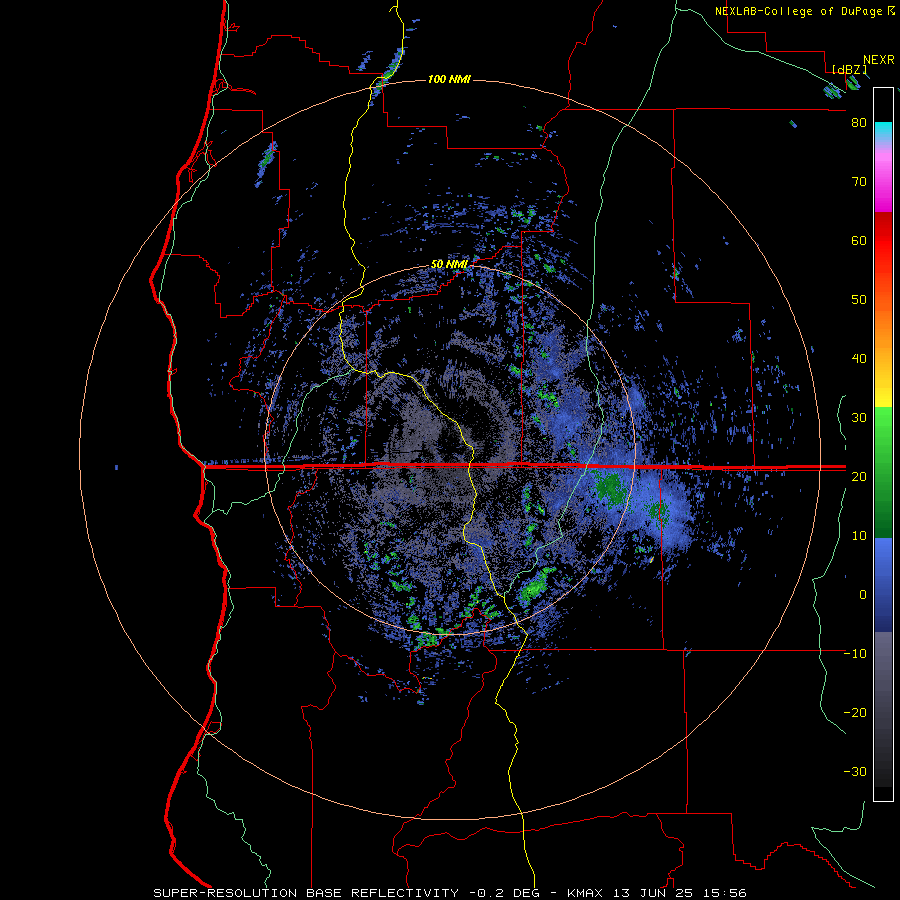Click the 70 value on the dBZ scale
Image resolution: width=900 pixels, height=900 pixels.
point(859,181)
